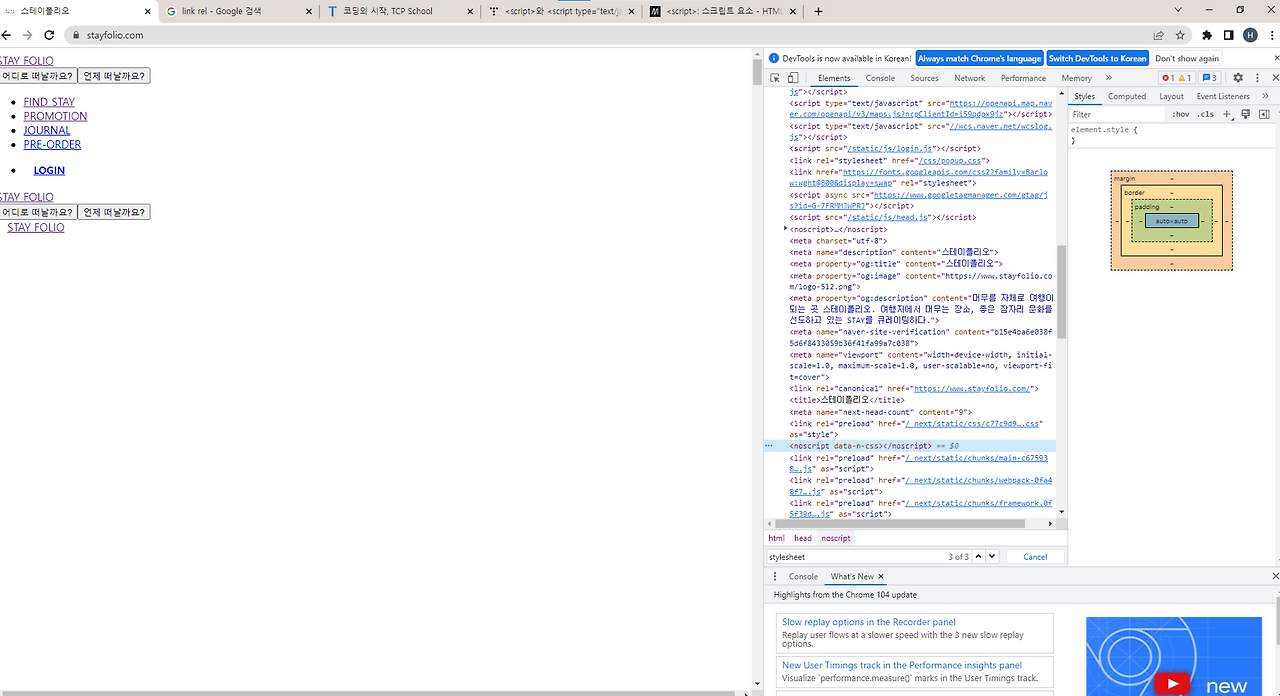Open the Chrome extensions puzzle icon

(1207, 35)
